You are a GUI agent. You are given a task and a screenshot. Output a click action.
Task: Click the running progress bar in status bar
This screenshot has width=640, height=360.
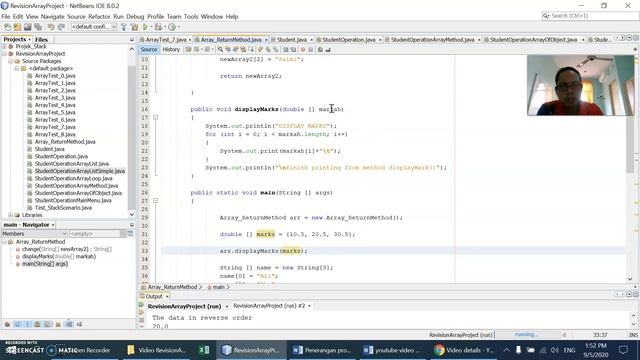click(x=526, y=335)
